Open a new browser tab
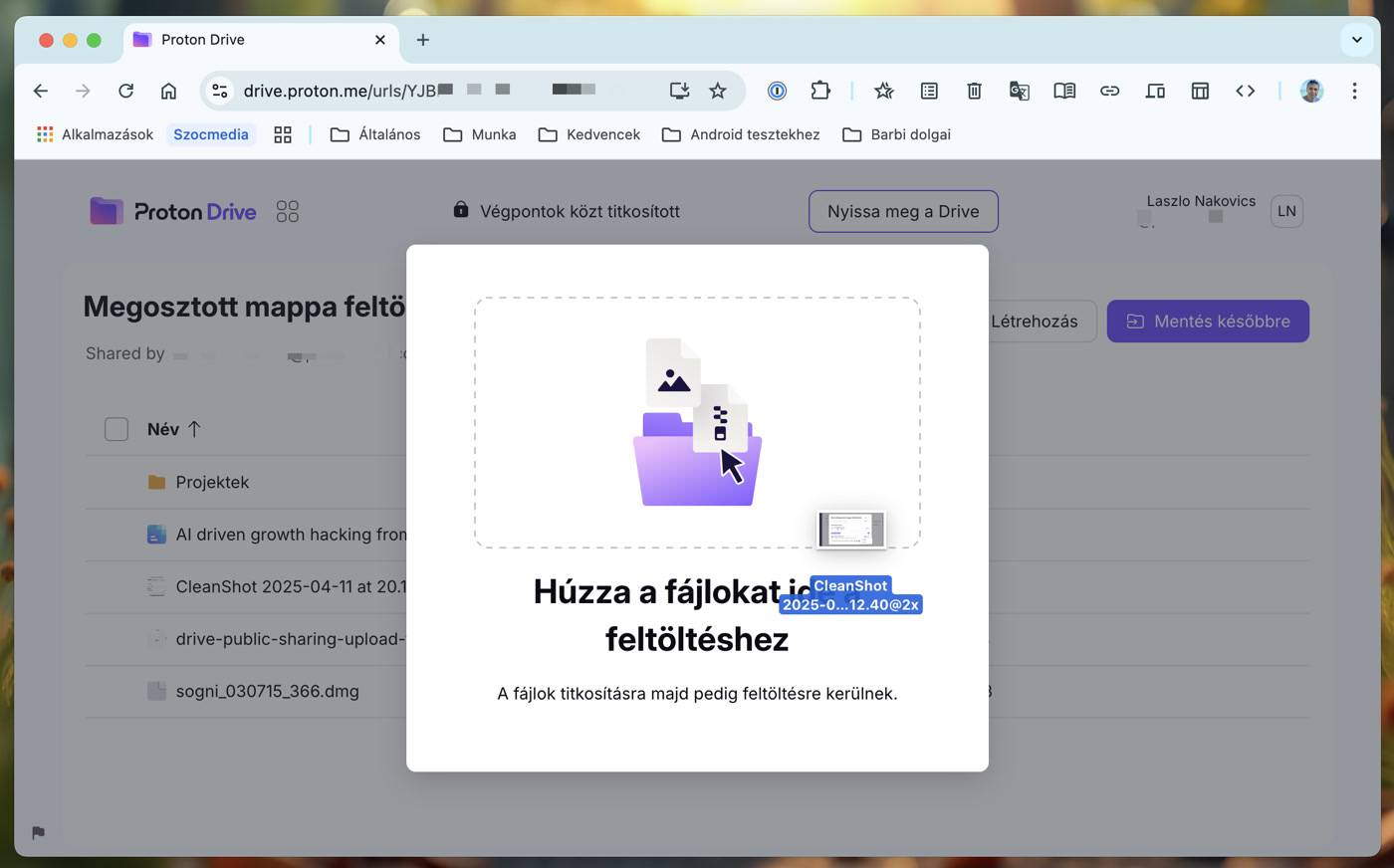The width and height of the screenshot is (1394, 868). pyautogui.click(x=423, y=40)
